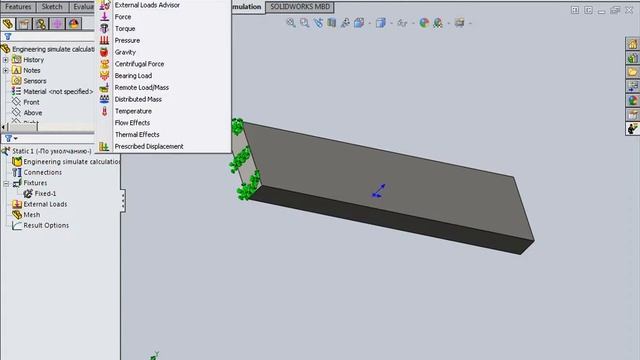Click the Torque icon in menu
This screenshot has height=360, width=640.
[104, 29]
